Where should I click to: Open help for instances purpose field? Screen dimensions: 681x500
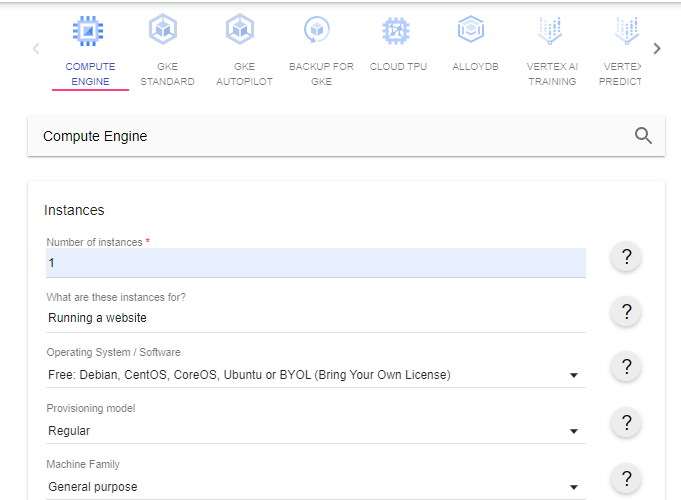pos(626,311)
